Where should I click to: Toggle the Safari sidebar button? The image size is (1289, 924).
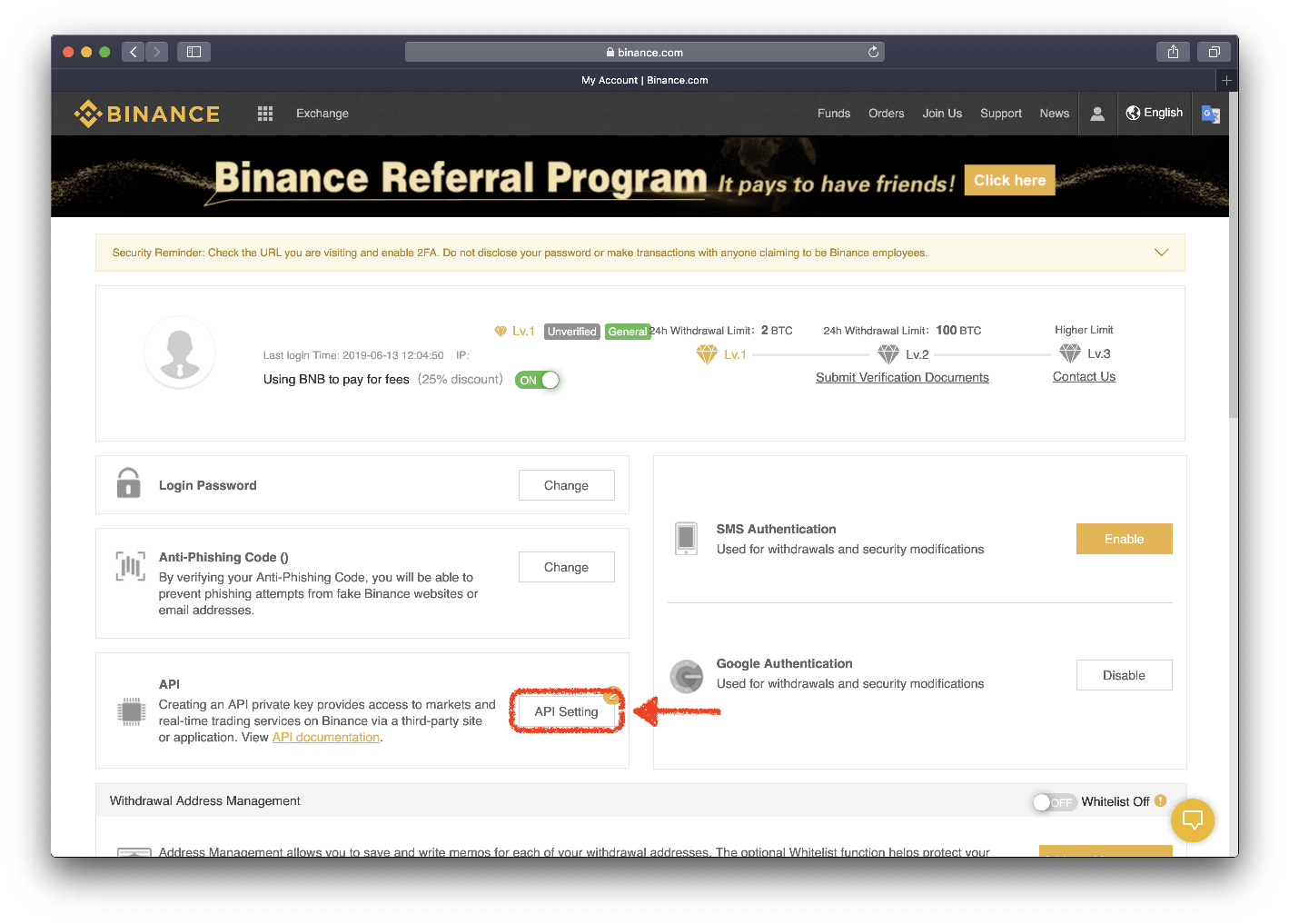(x=193, y=52)
